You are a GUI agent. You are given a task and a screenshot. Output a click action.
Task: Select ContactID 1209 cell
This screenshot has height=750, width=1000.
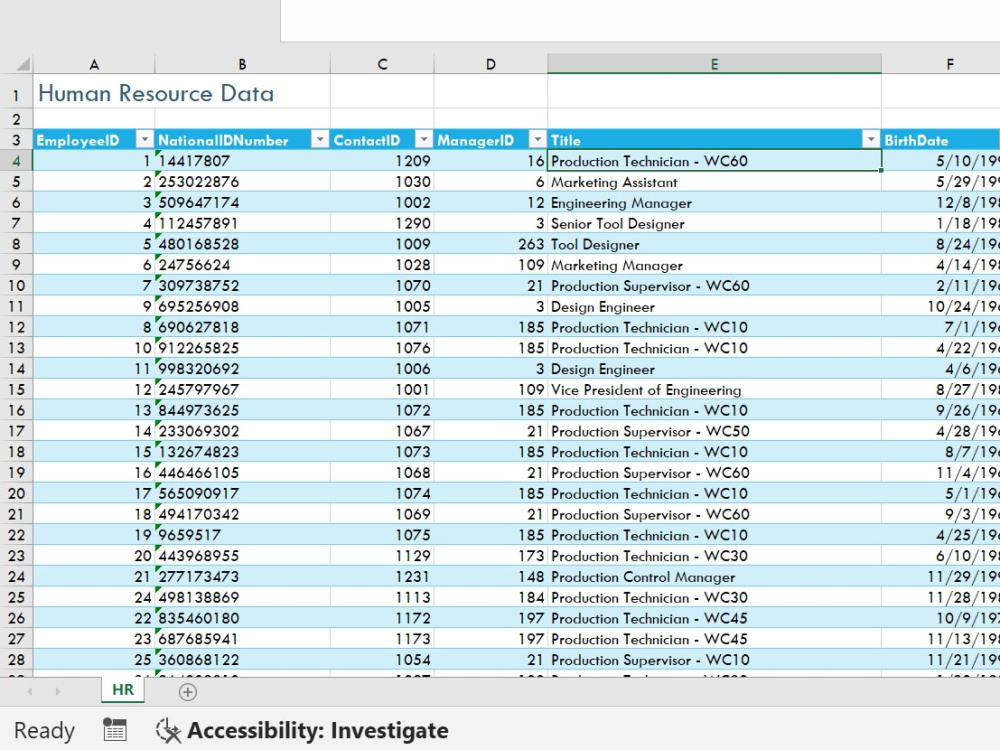tap(382, 161)
